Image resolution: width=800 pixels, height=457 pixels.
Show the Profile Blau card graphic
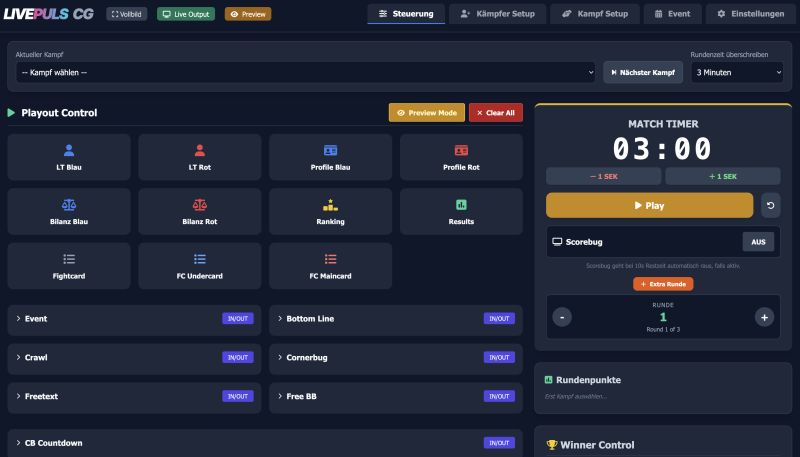pyautogui.click(x=330, y=150)
